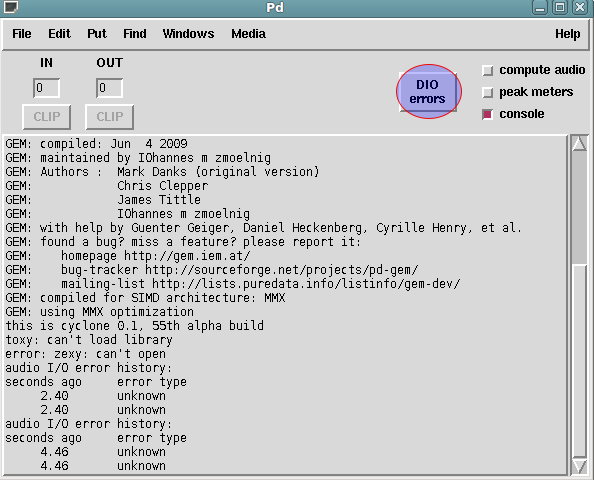Uncheck the console checkbox

click(488, 114)
